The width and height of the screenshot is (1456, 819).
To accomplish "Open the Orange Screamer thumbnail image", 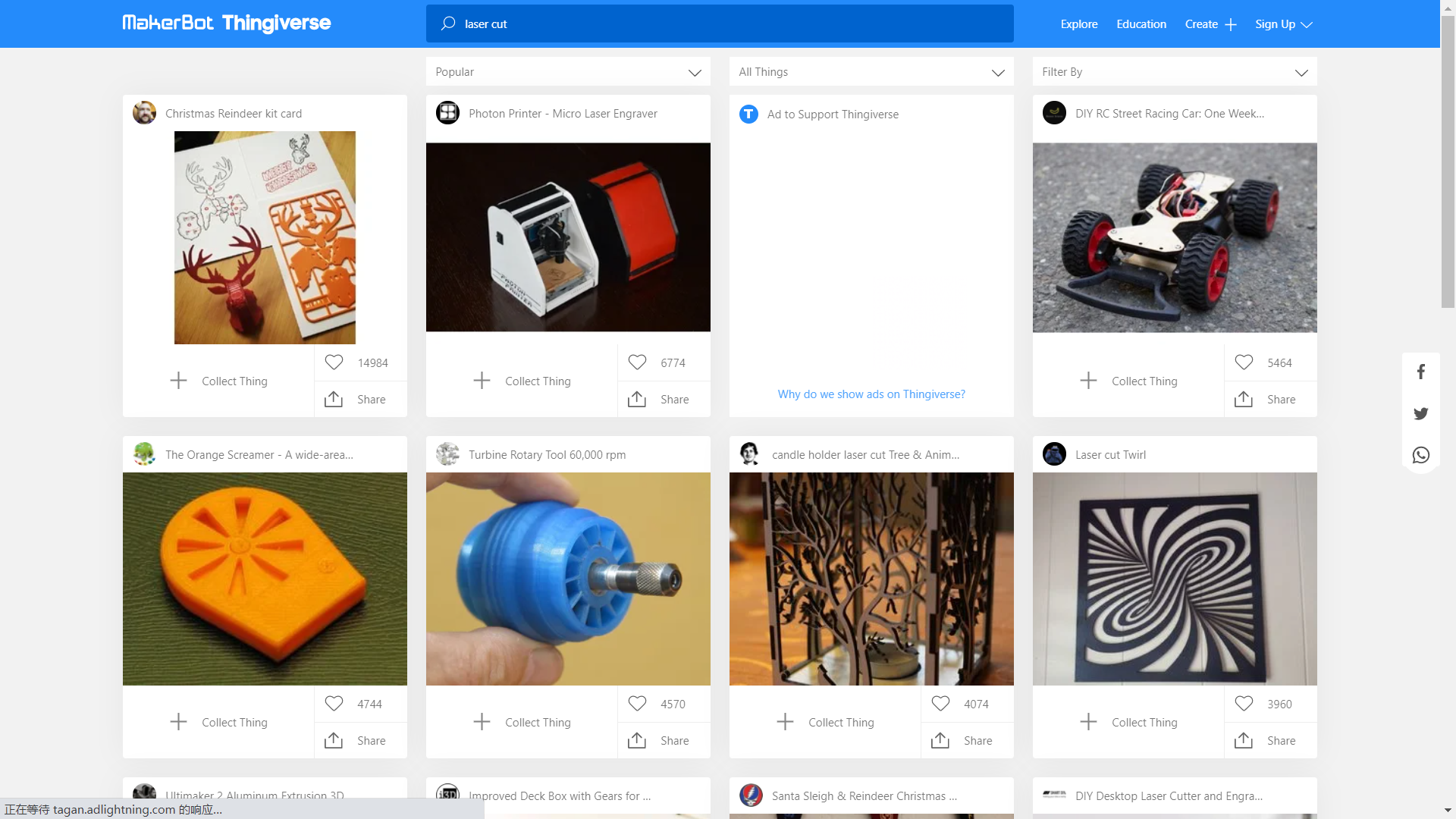I will point(265,579).
